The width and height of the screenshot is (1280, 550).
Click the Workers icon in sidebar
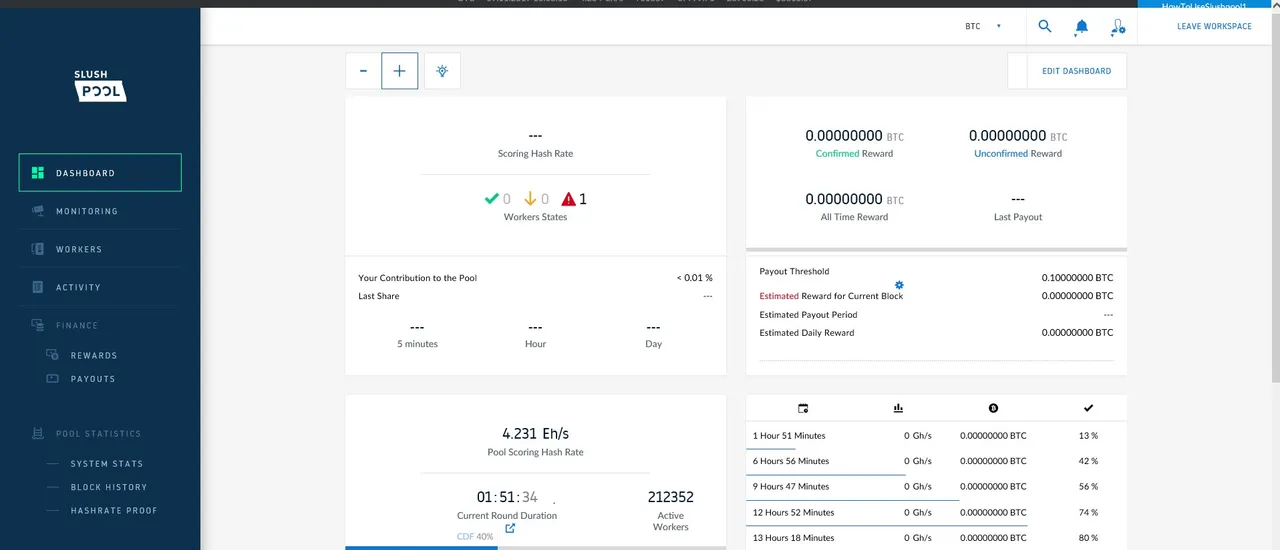pyautogui.click(x=38, y=249)
